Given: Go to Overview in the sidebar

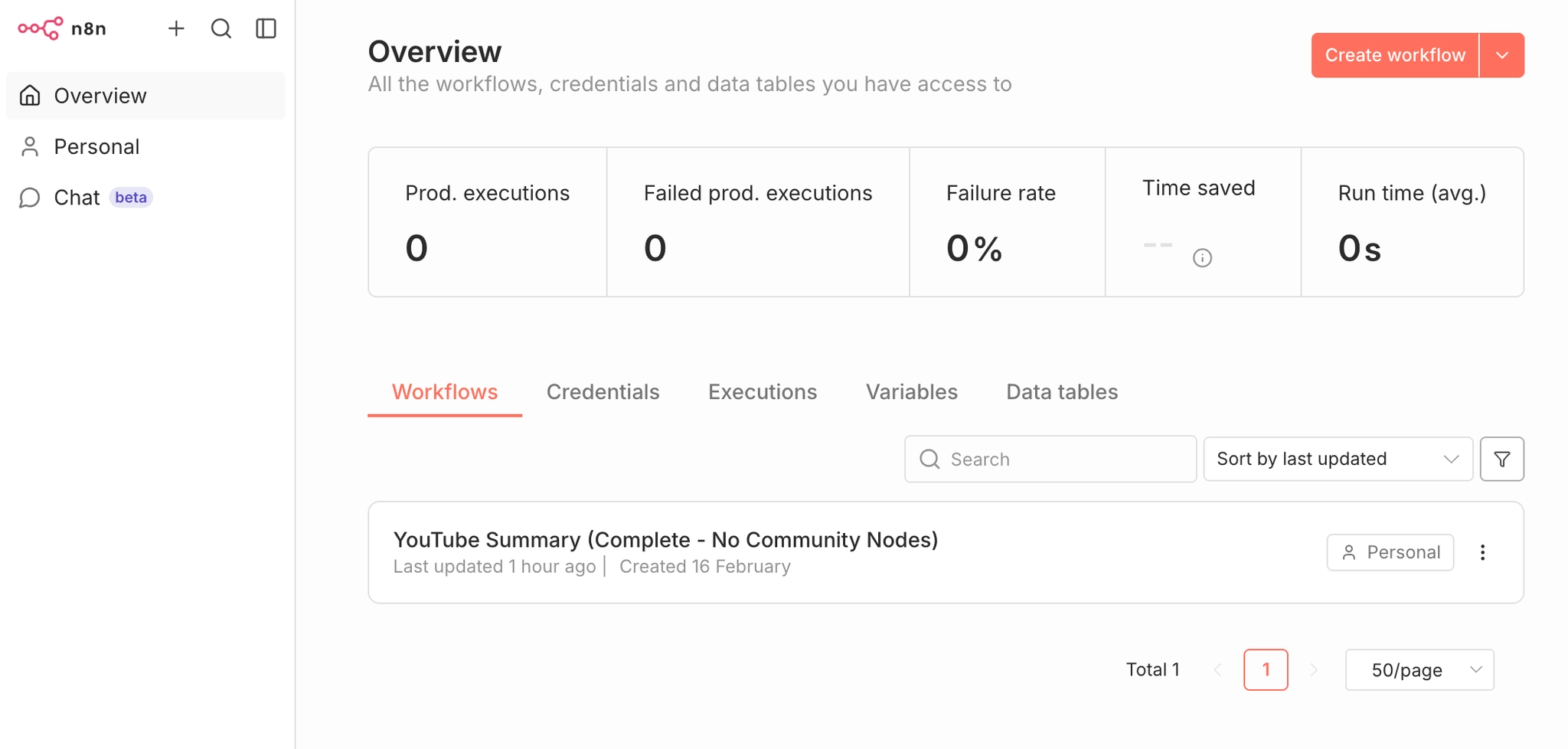Looking at the screenshot, I should pyautogui.click(x=100, y=96).
